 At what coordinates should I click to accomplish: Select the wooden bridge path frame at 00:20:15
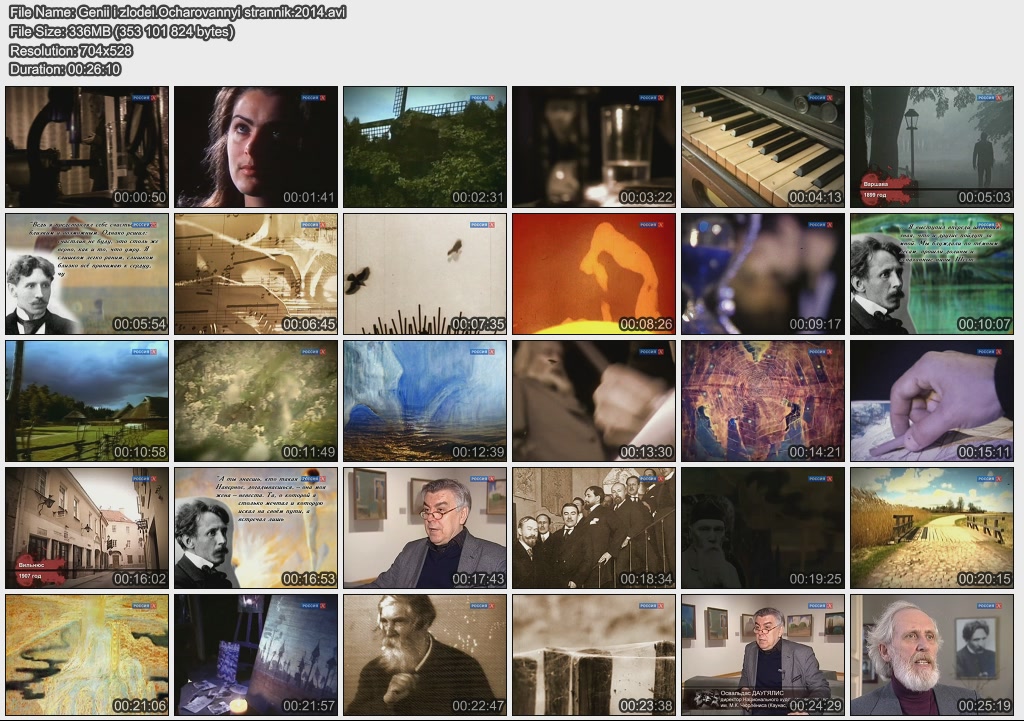click(932, 527)
